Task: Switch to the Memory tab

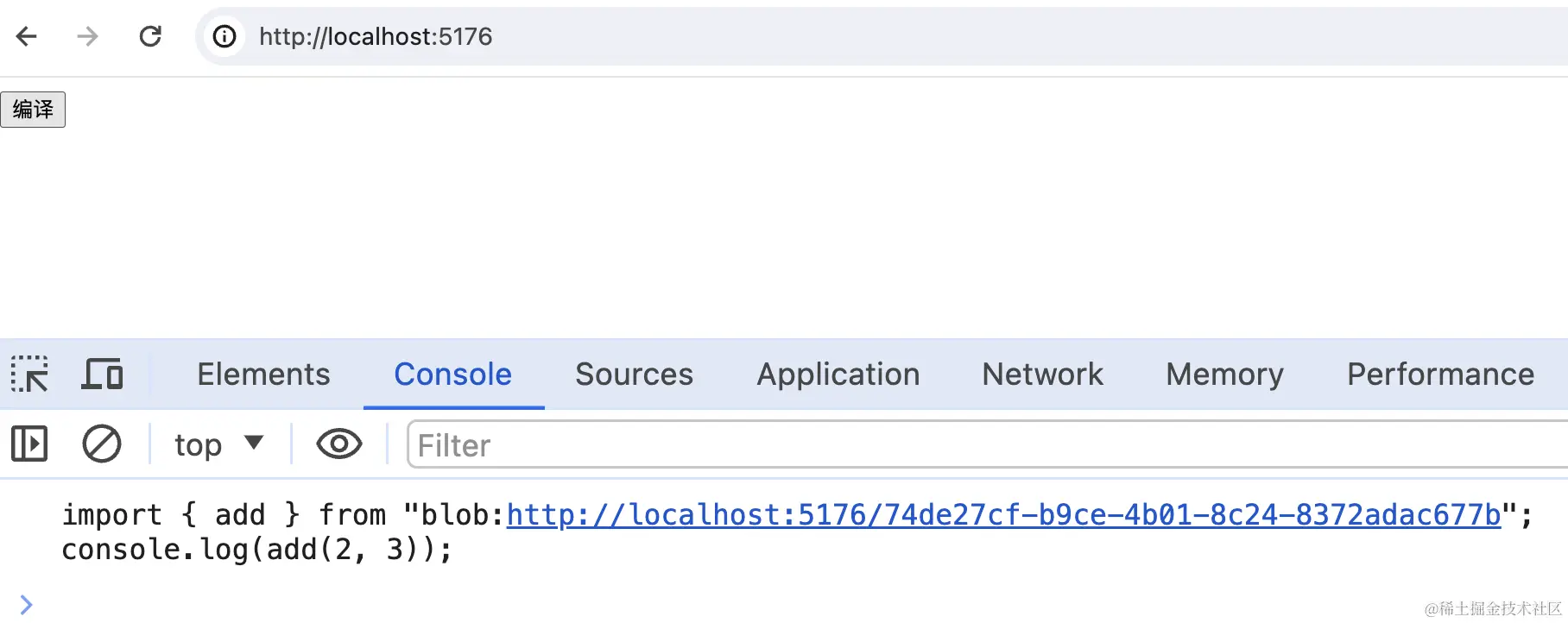Action: (1224, 374)
